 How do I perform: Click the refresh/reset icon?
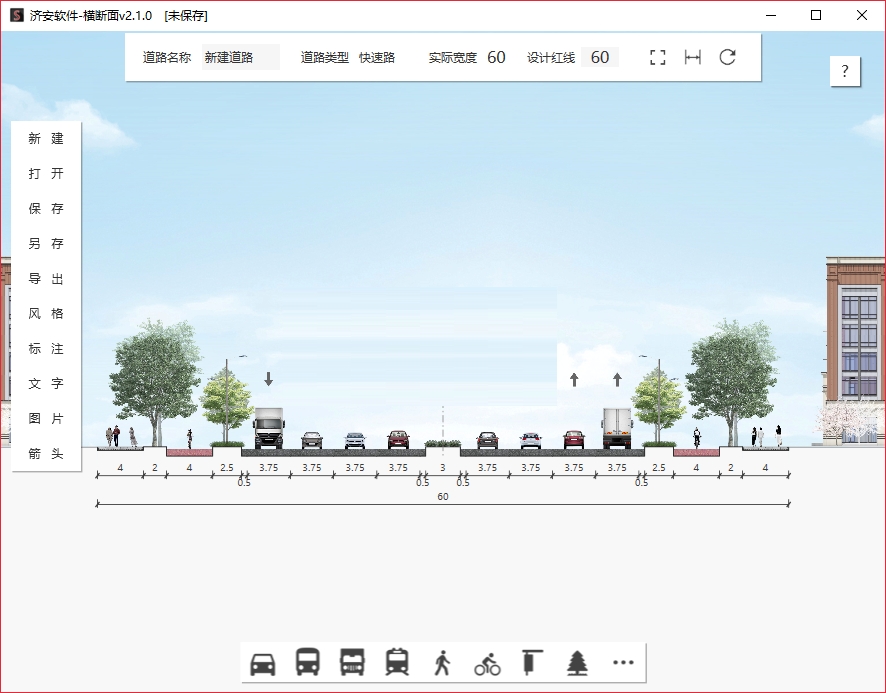click(727, 57)
